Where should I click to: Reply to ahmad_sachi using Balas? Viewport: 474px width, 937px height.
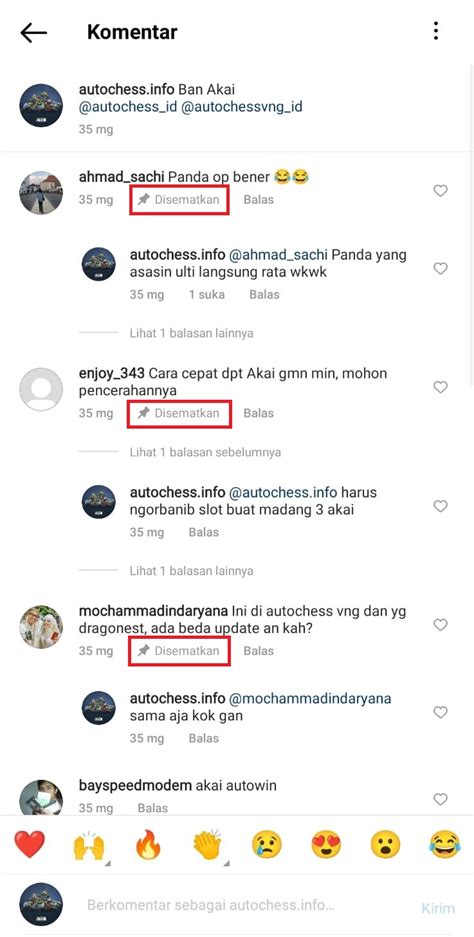click(x=258, y=200)
